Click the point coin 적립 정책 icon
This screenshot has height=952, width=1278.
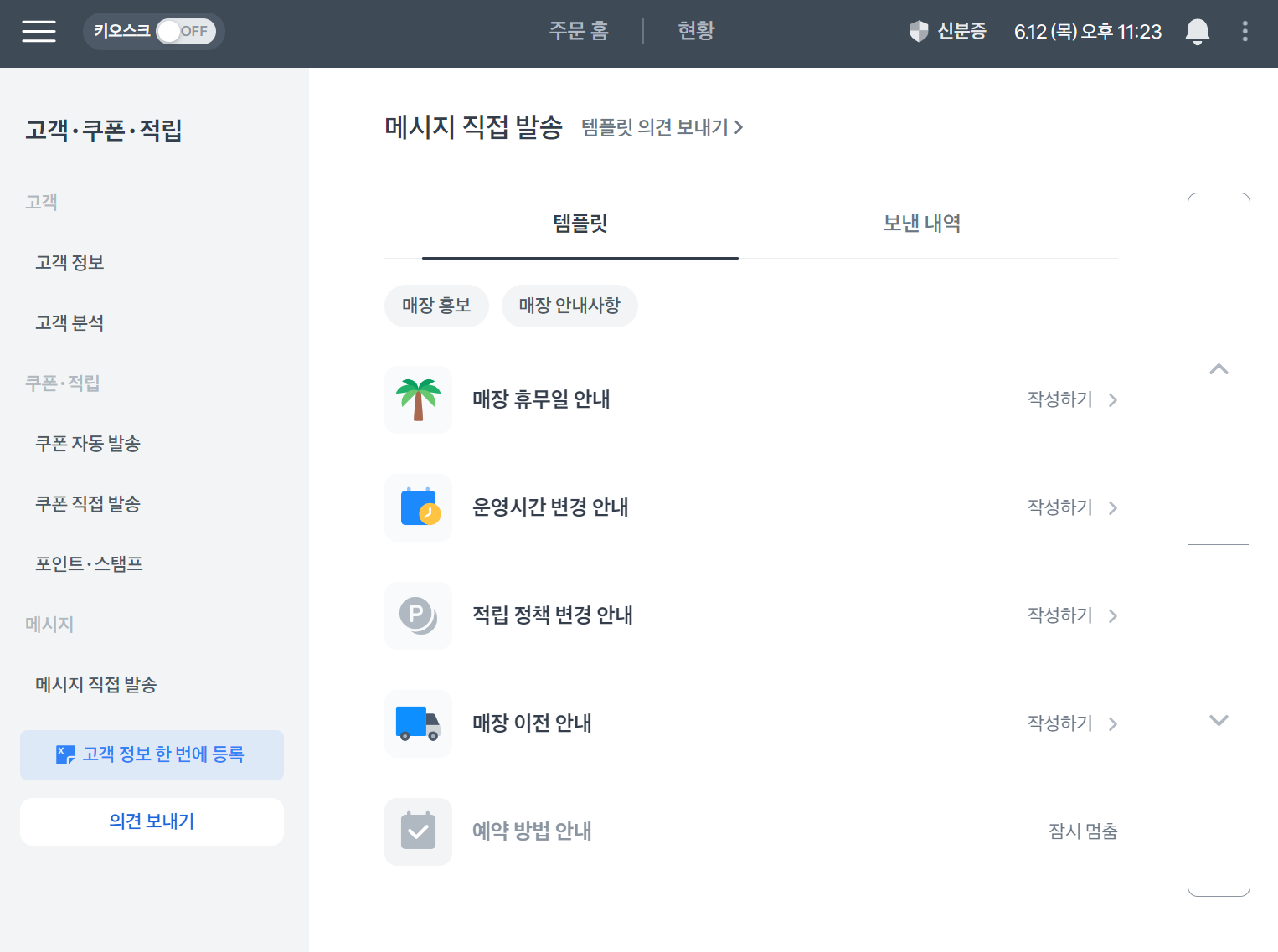click(418, 615)
